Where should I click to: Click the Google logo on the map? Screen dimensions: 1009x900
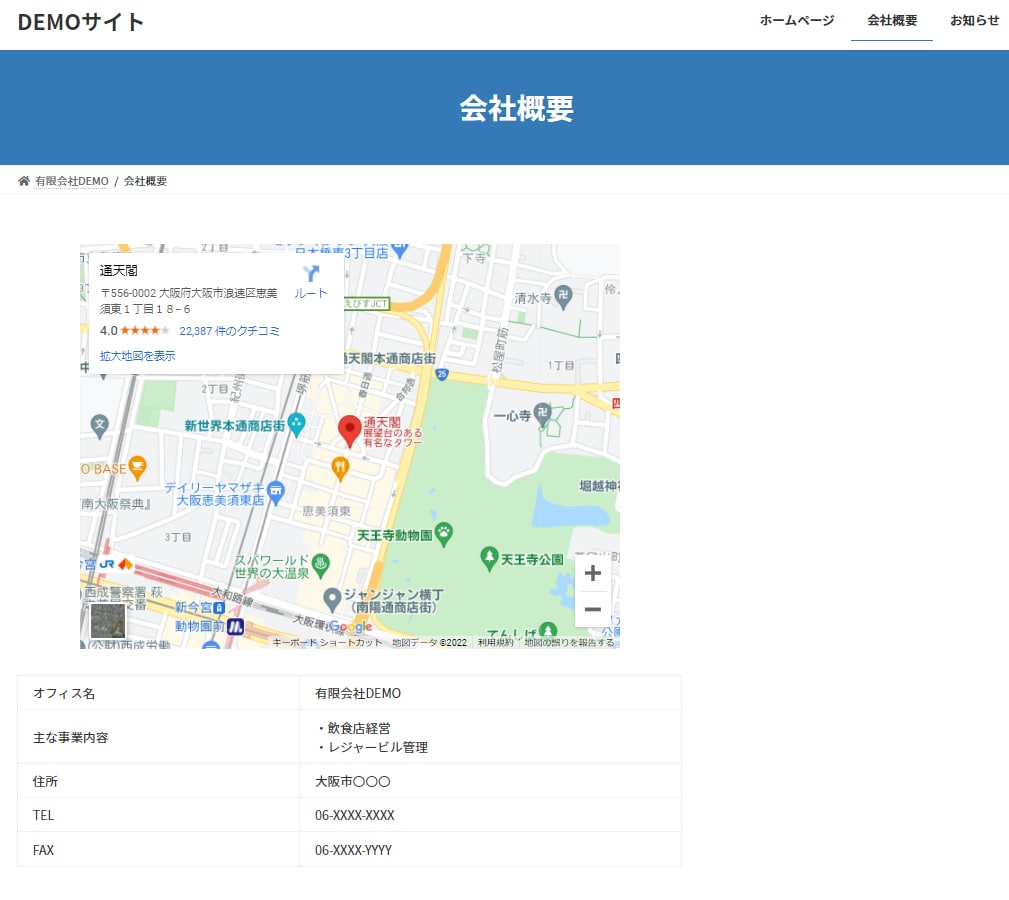[x=350, y=627]
